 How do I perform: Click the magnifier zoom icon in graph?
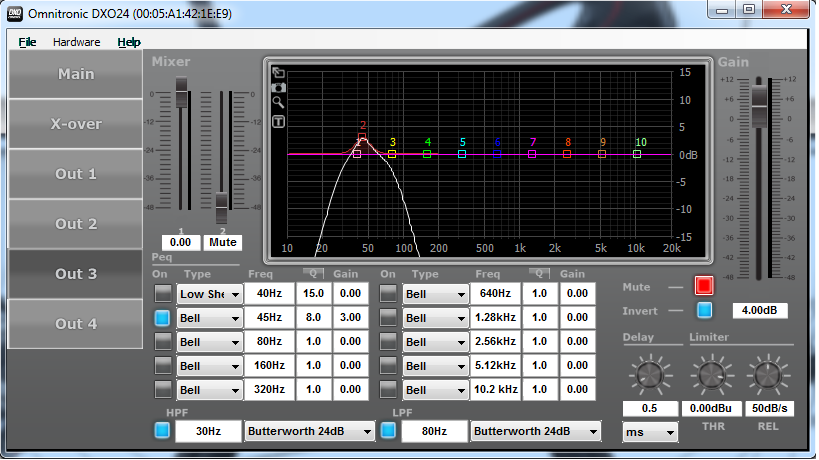click(x=278, y=102)
